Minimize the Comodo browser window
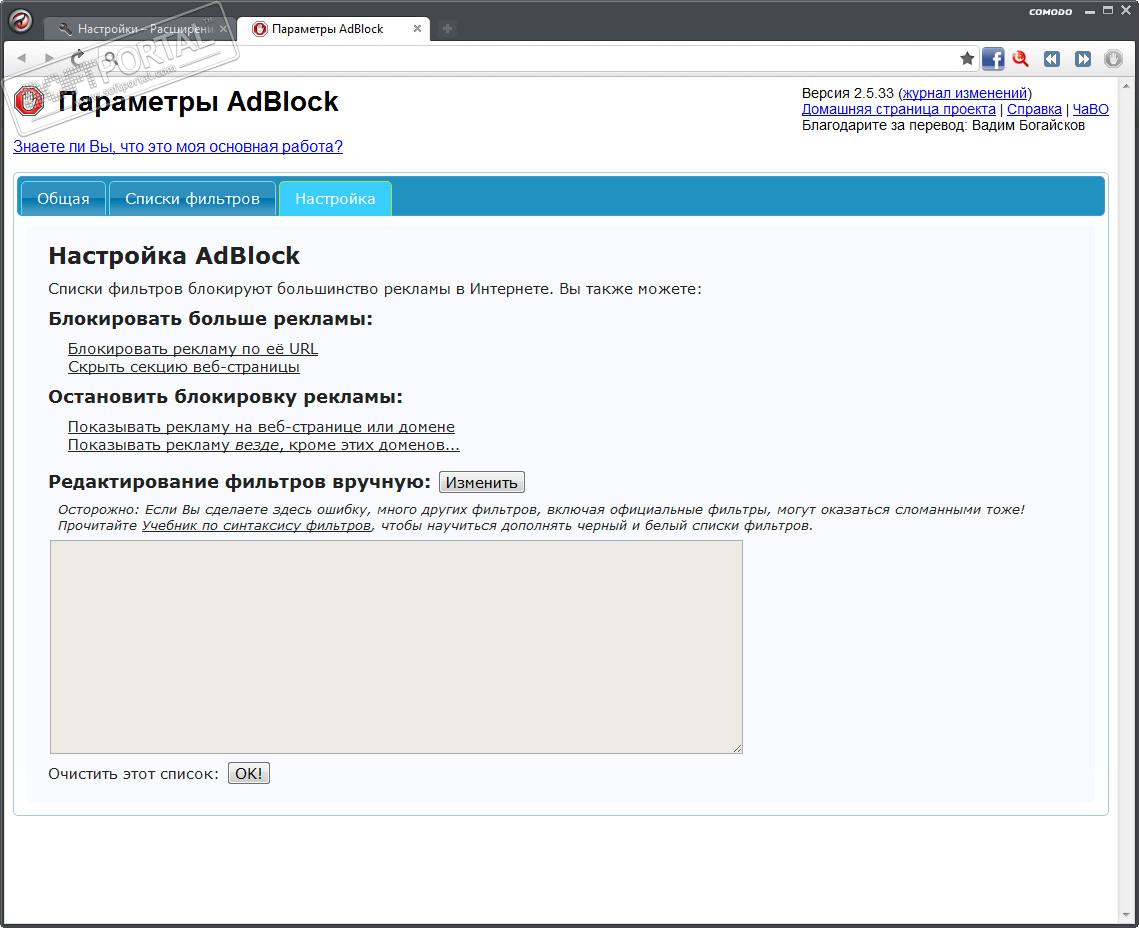This screenshot has width=1139, height=928. tap(1090, 12)
